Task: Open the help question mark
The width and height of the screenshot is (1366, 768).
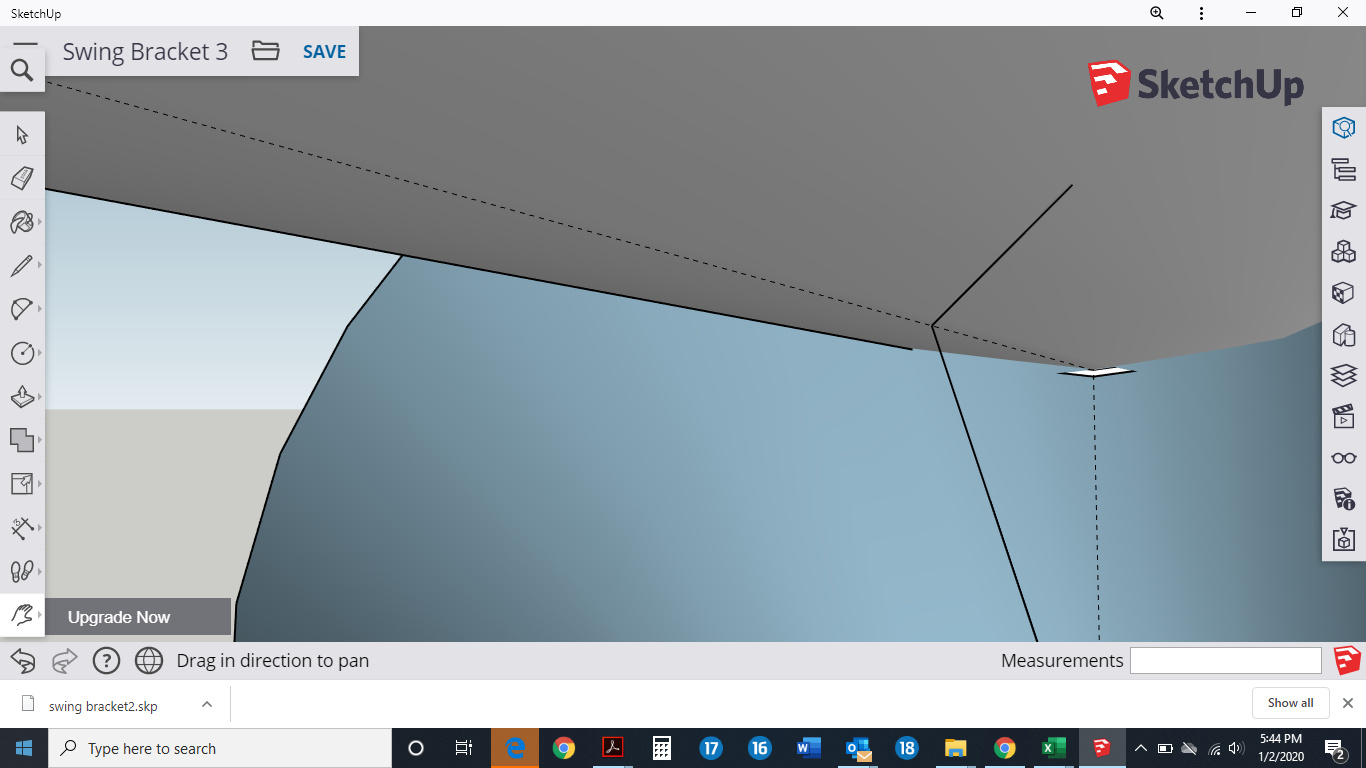Action: 106,660
